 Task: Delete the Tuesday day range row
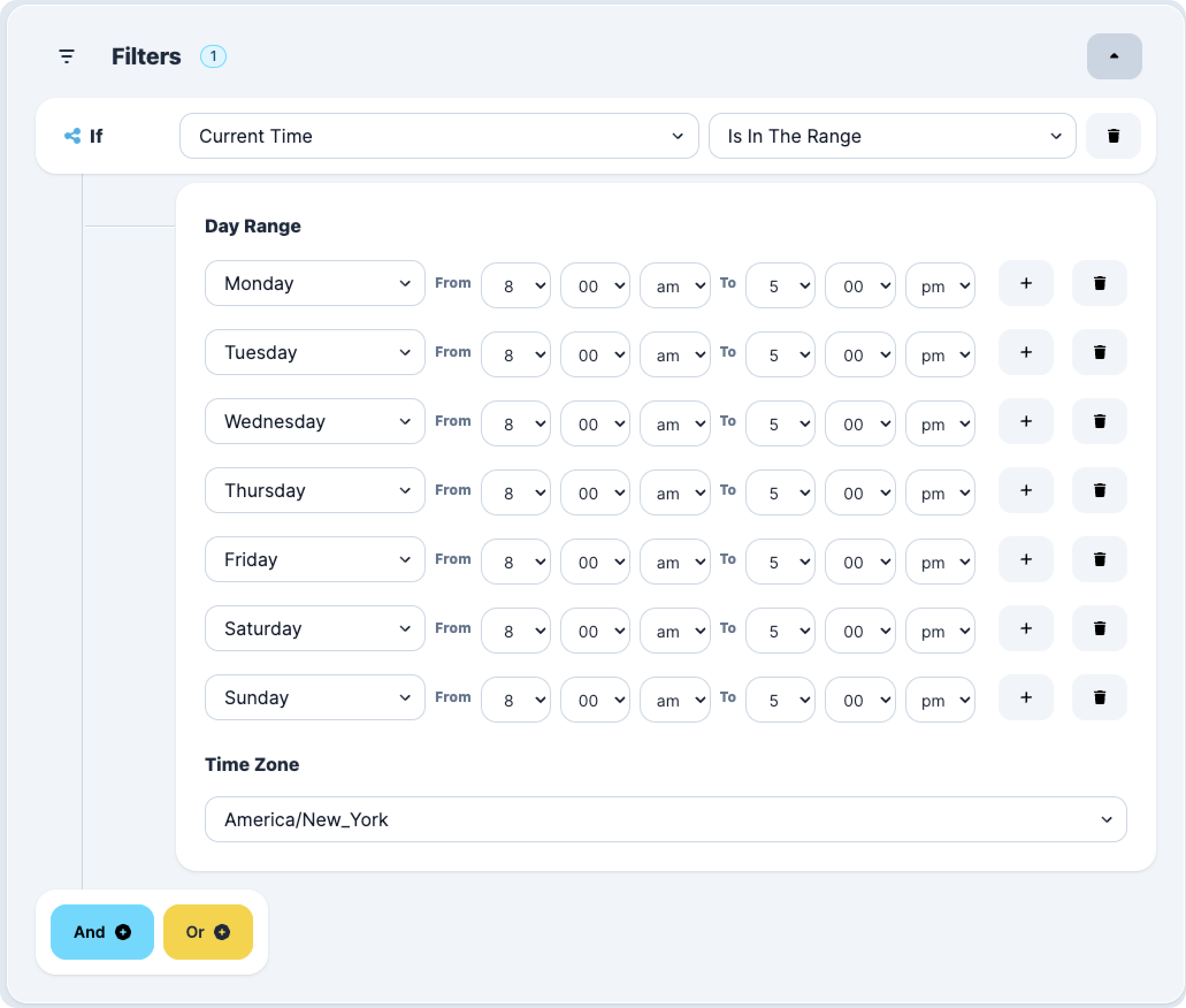(x=1100, y=352)
